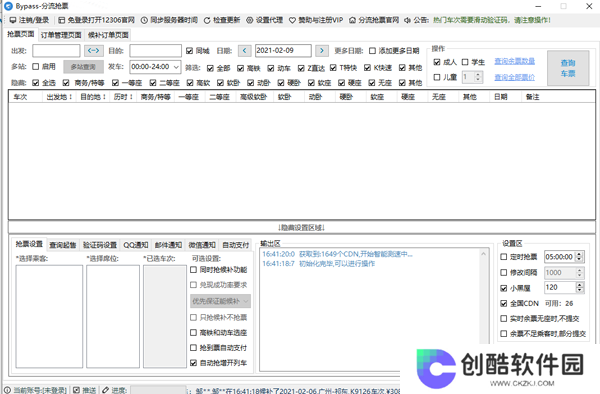Disable 自动抢增开列车 option

coord(194,363)
